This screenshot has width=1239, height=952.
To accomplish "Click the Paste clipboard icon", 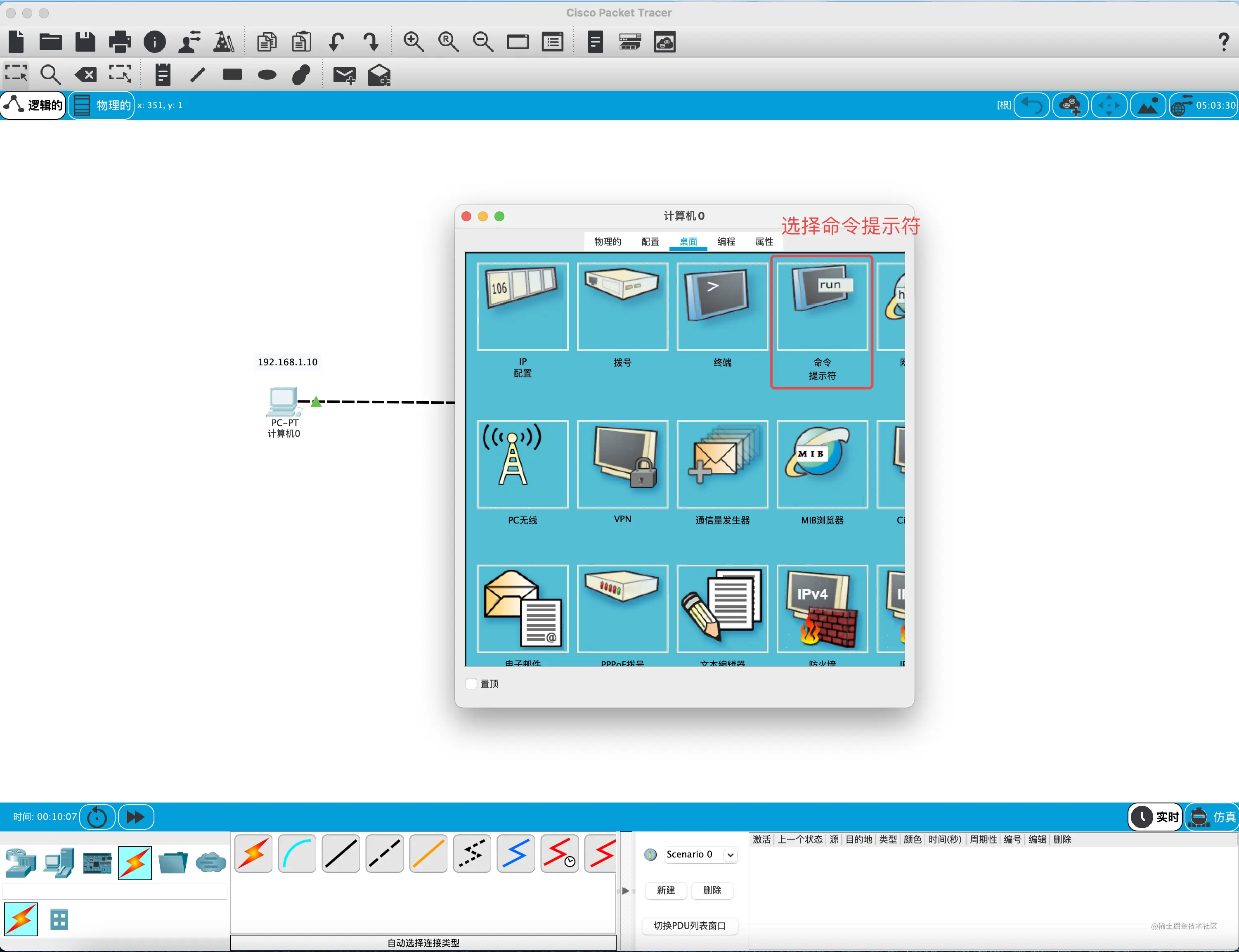I will click(301, 41).
